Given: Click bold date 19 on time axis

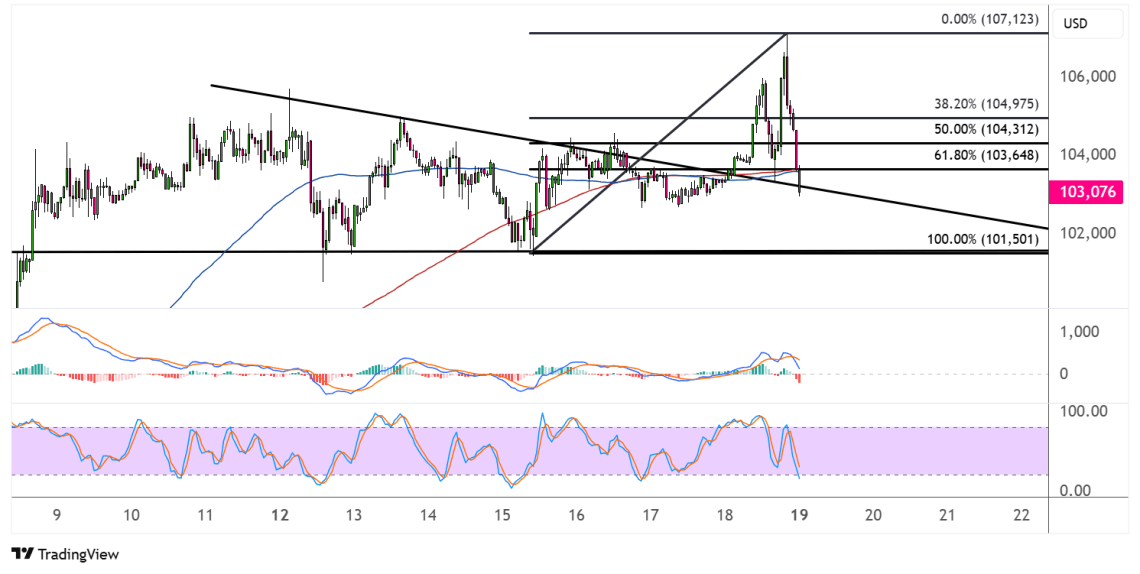Looking at the screenshot, I should pos(799,515).
